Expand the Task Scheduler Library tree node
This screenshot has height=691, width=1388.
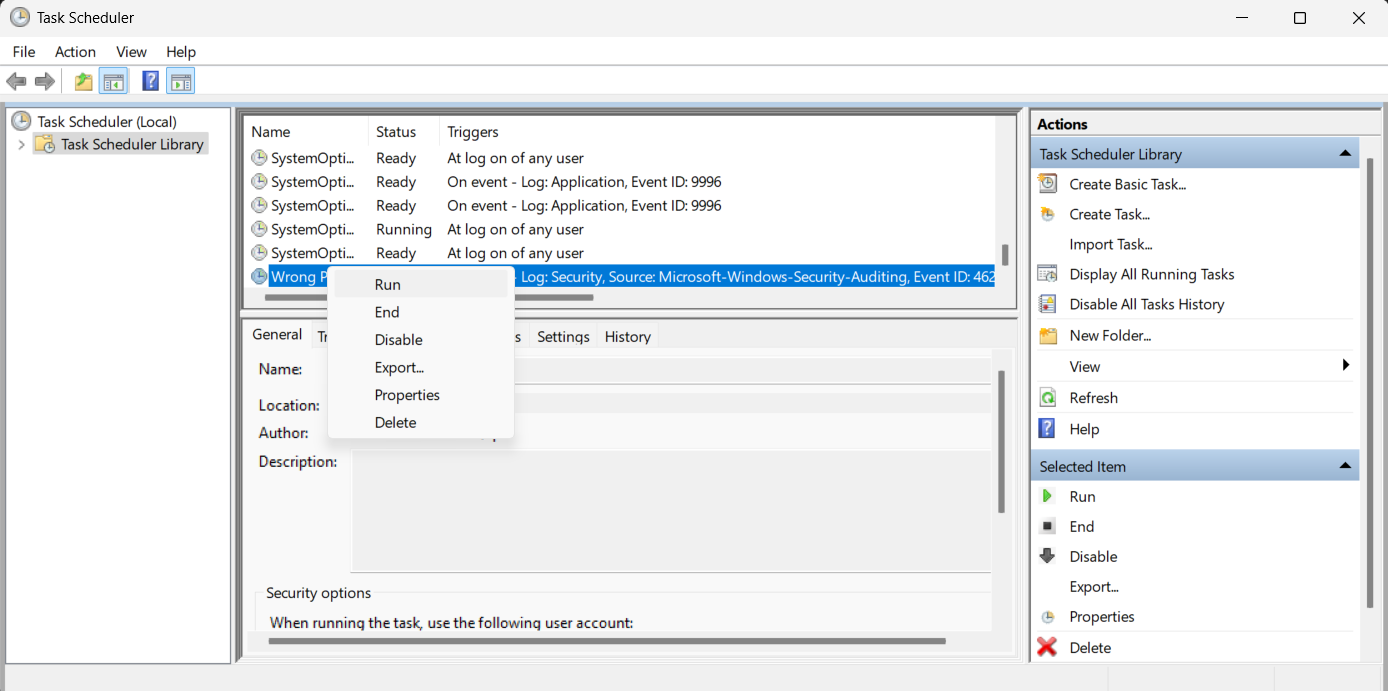pos(22,145)
